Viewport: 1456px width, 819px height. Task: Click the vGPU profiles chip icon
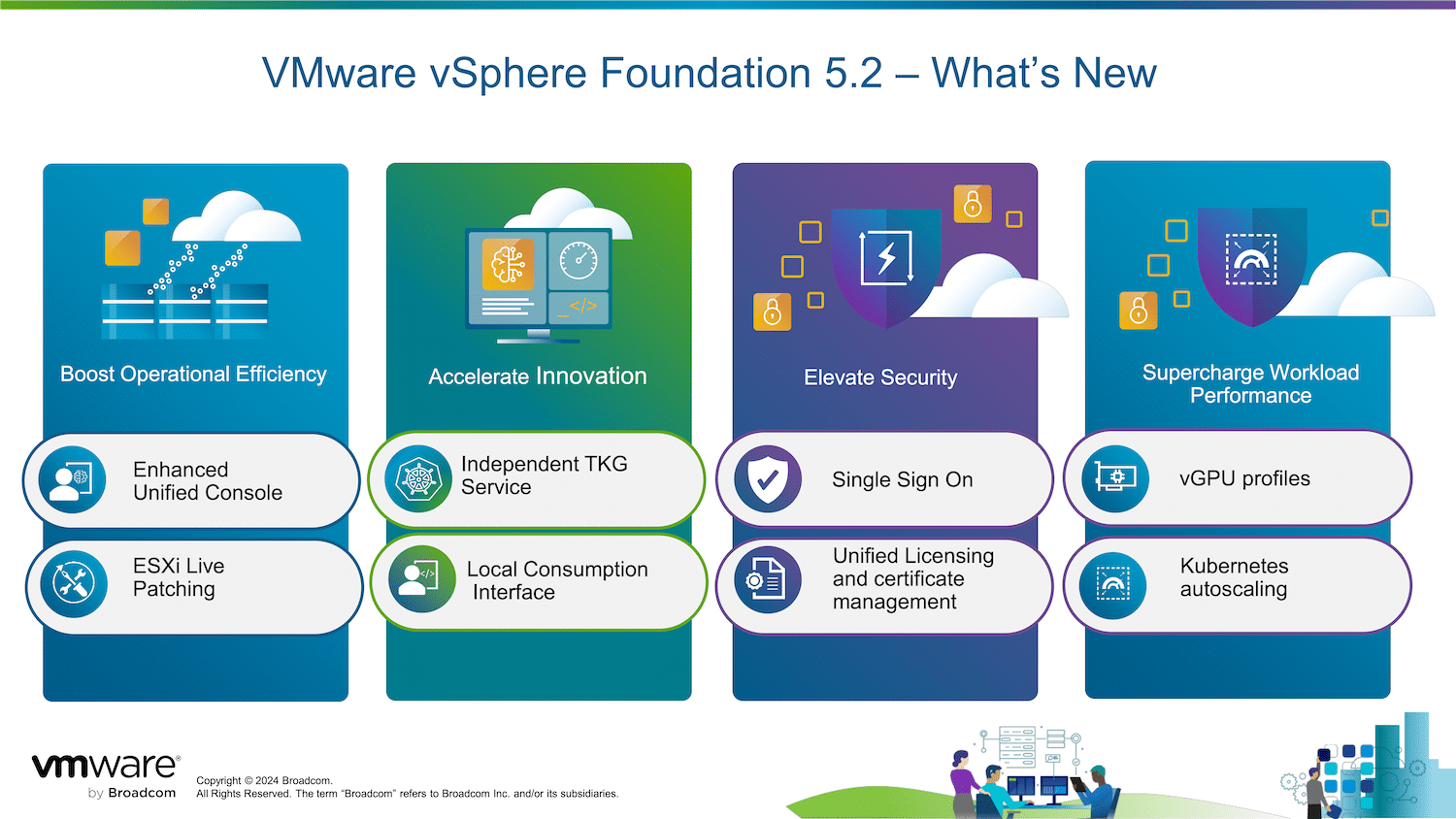[1115, 478]
